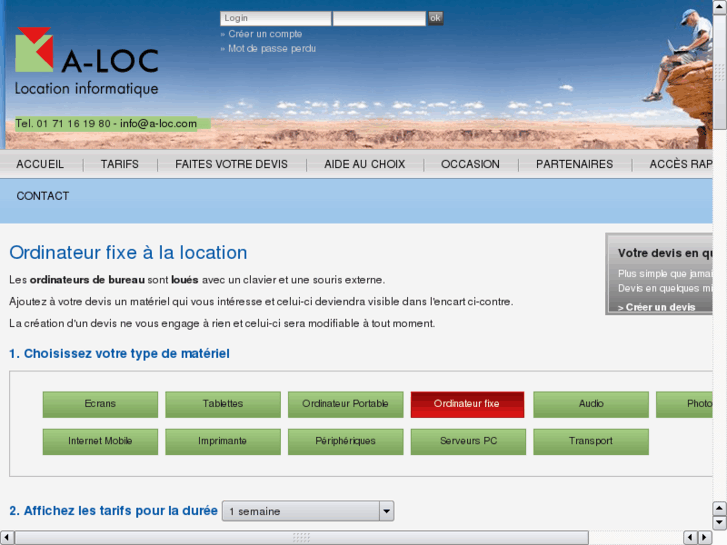This screenshot has height=545, width=727.
Task: Click the Ordinateur fixe à la location heading
Action: point(128,253)
